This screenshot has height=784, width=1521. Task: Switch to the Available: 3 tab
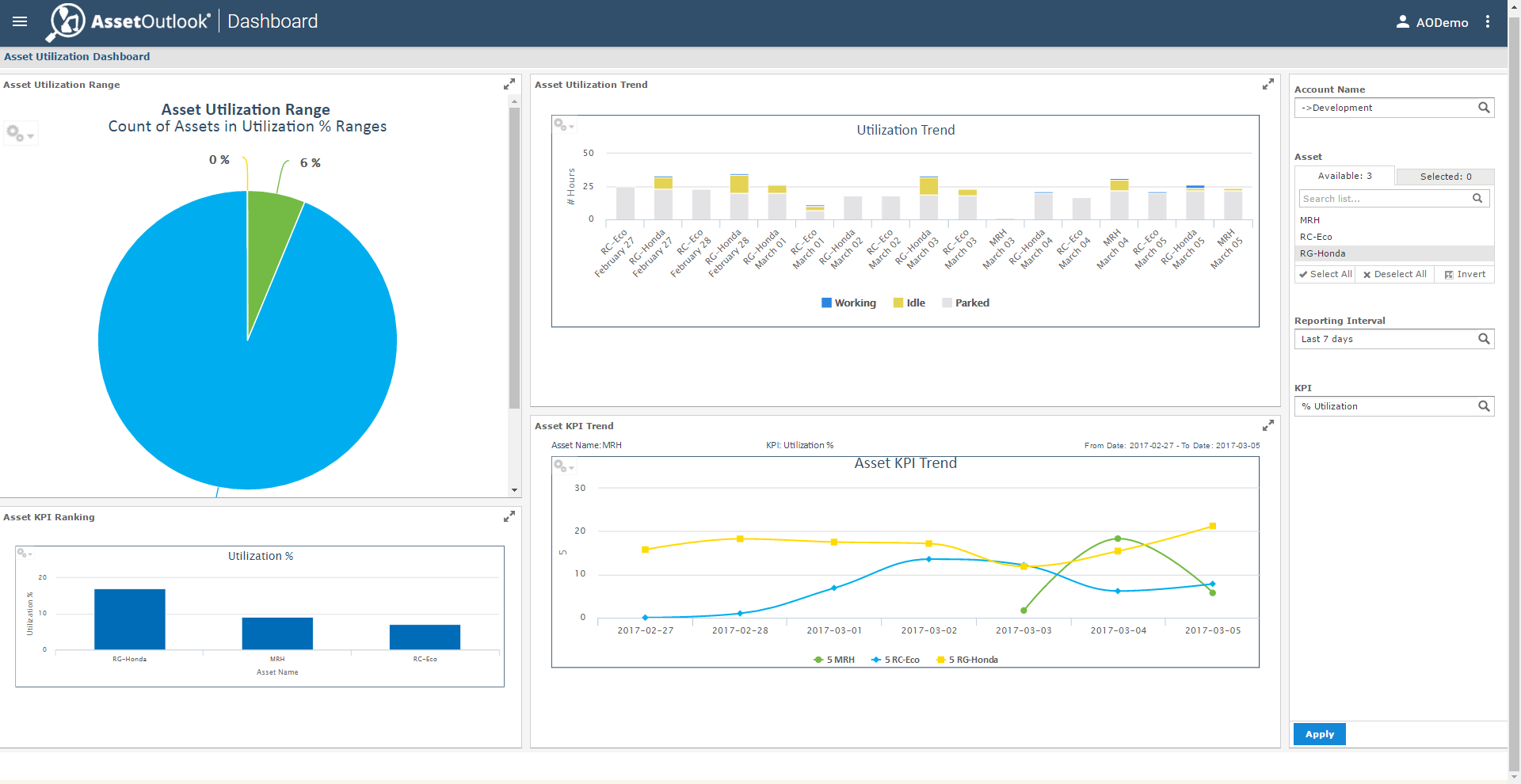pos(1345,177)
